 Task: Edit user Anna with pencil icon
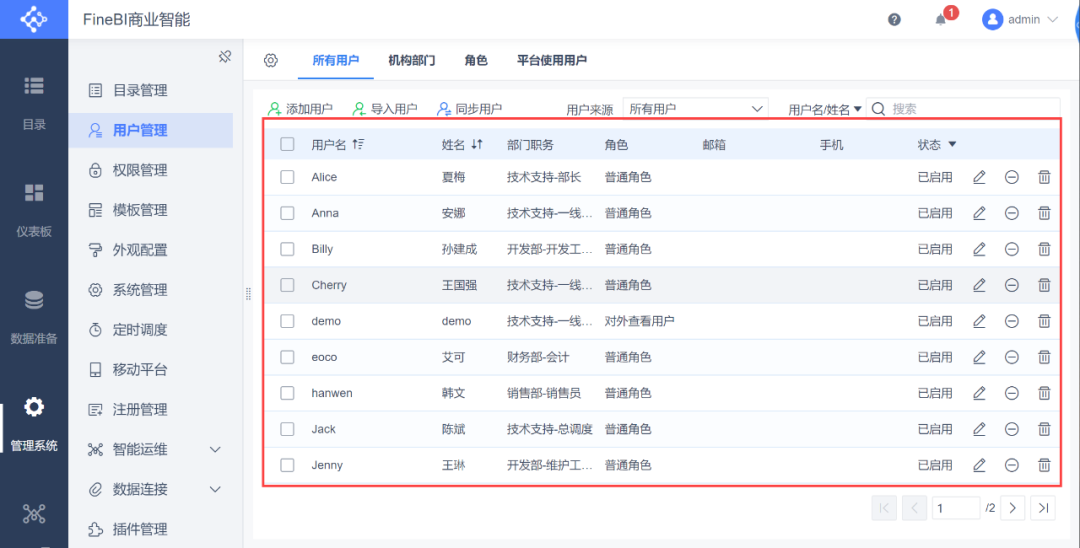click(x=979, y=213)
